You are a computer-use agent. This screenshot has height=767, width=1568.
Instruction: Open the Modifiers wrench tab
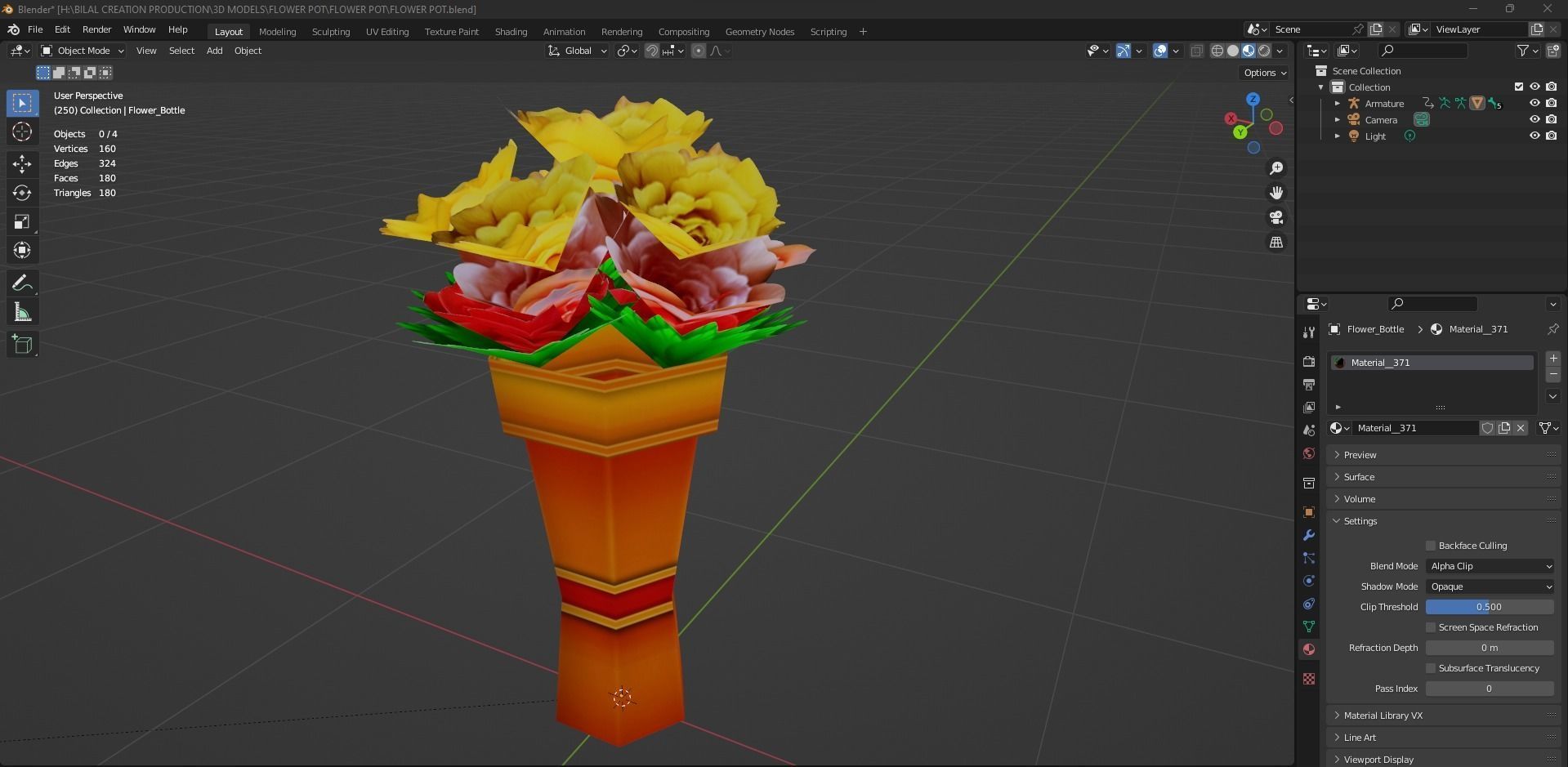pos(1309,535)
